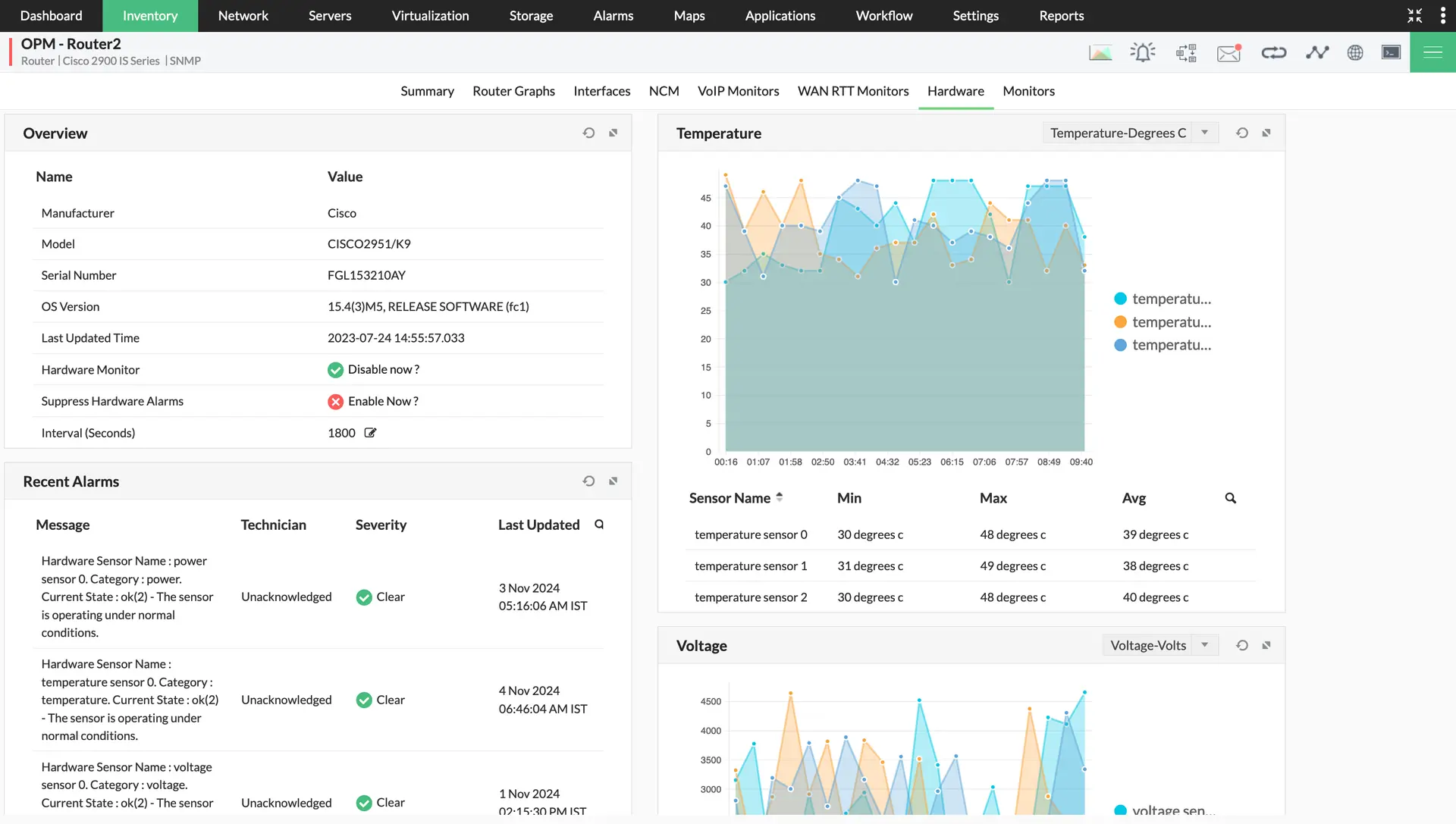View device alarms via the bell icon

[1142, 52]
